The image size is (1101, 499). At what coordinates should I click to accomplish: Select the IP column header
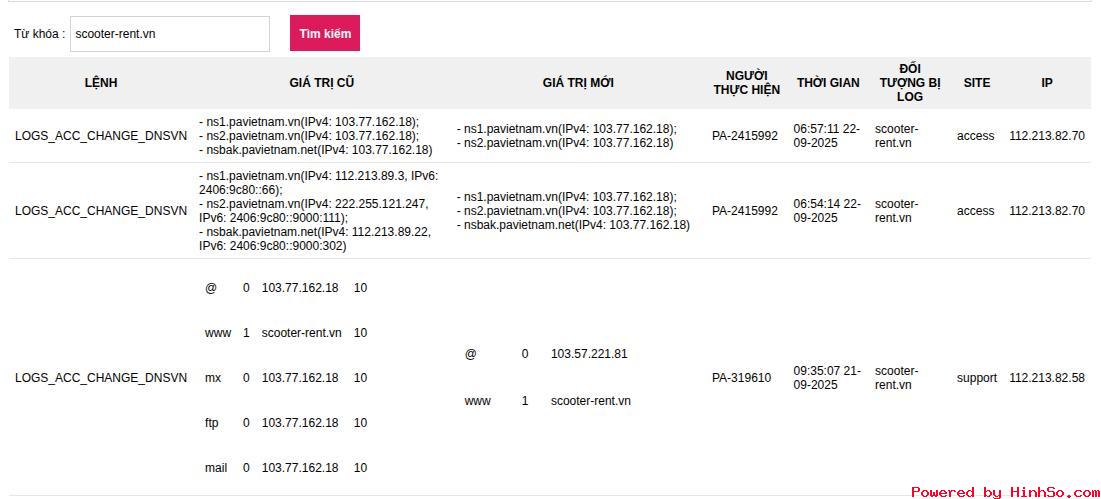[x=1047, y=83]
